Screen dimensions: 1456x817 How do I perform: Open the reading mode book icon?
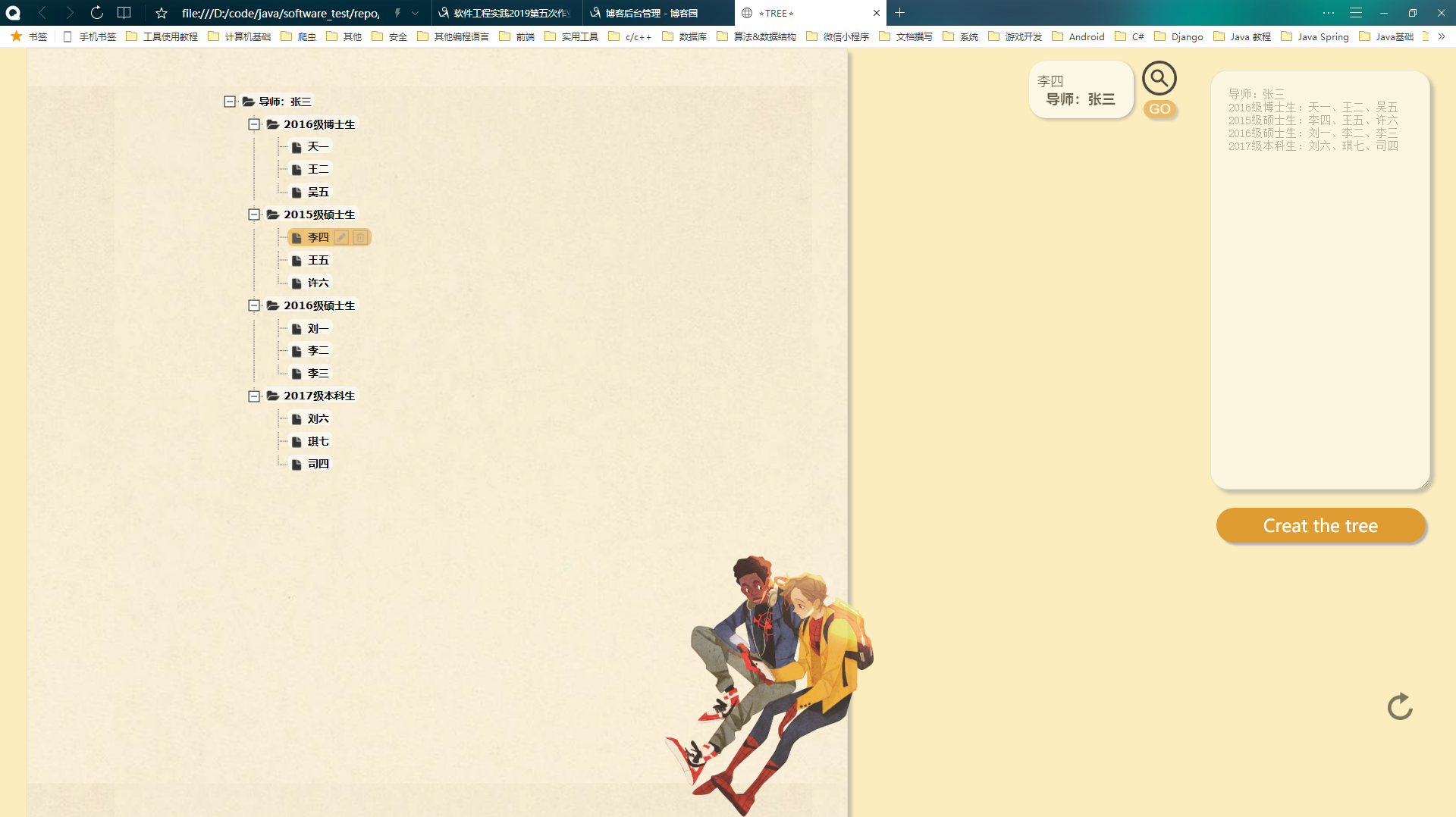[x=124, y=13]
